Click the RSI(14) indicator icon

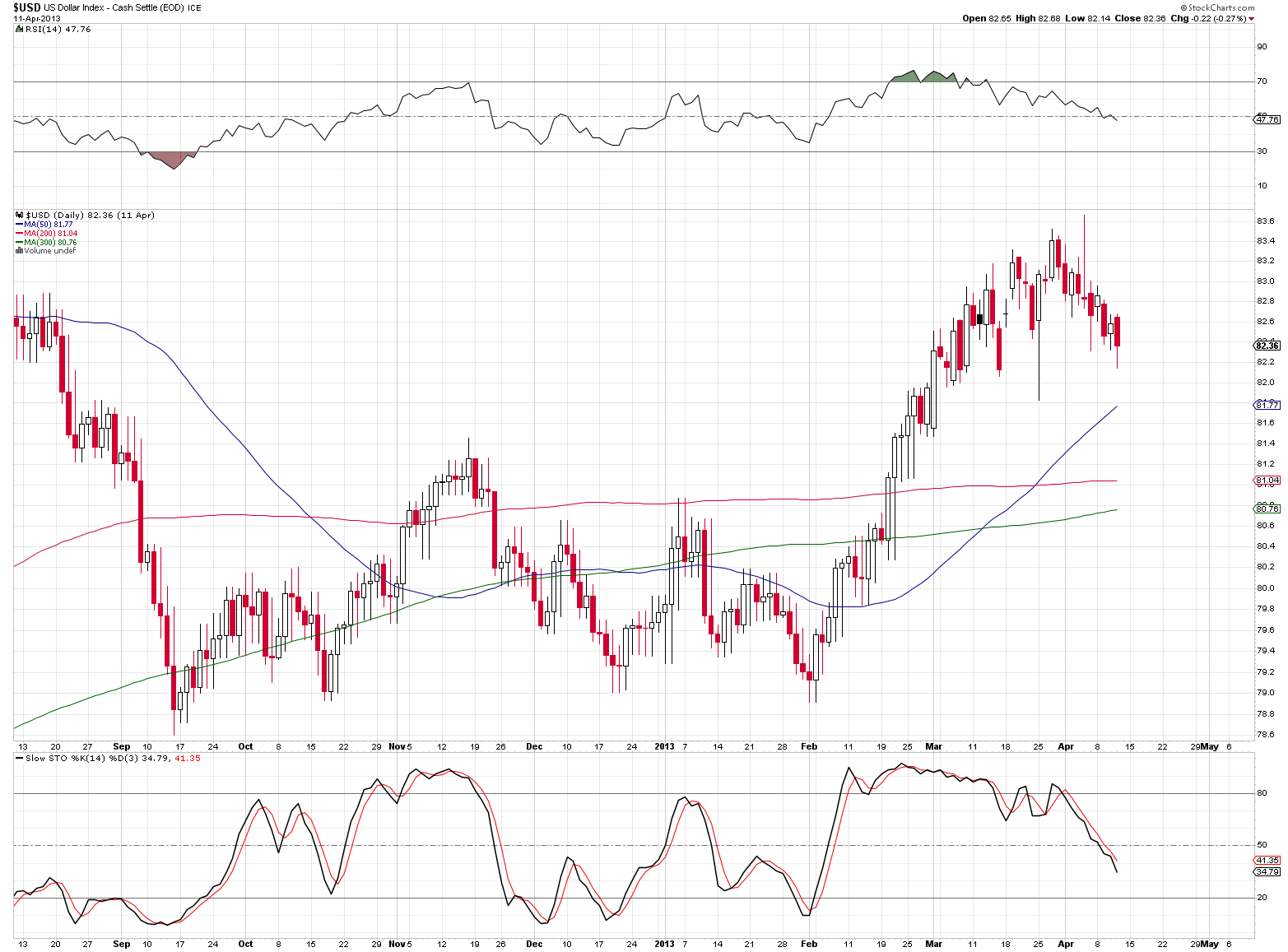[20, 29]
